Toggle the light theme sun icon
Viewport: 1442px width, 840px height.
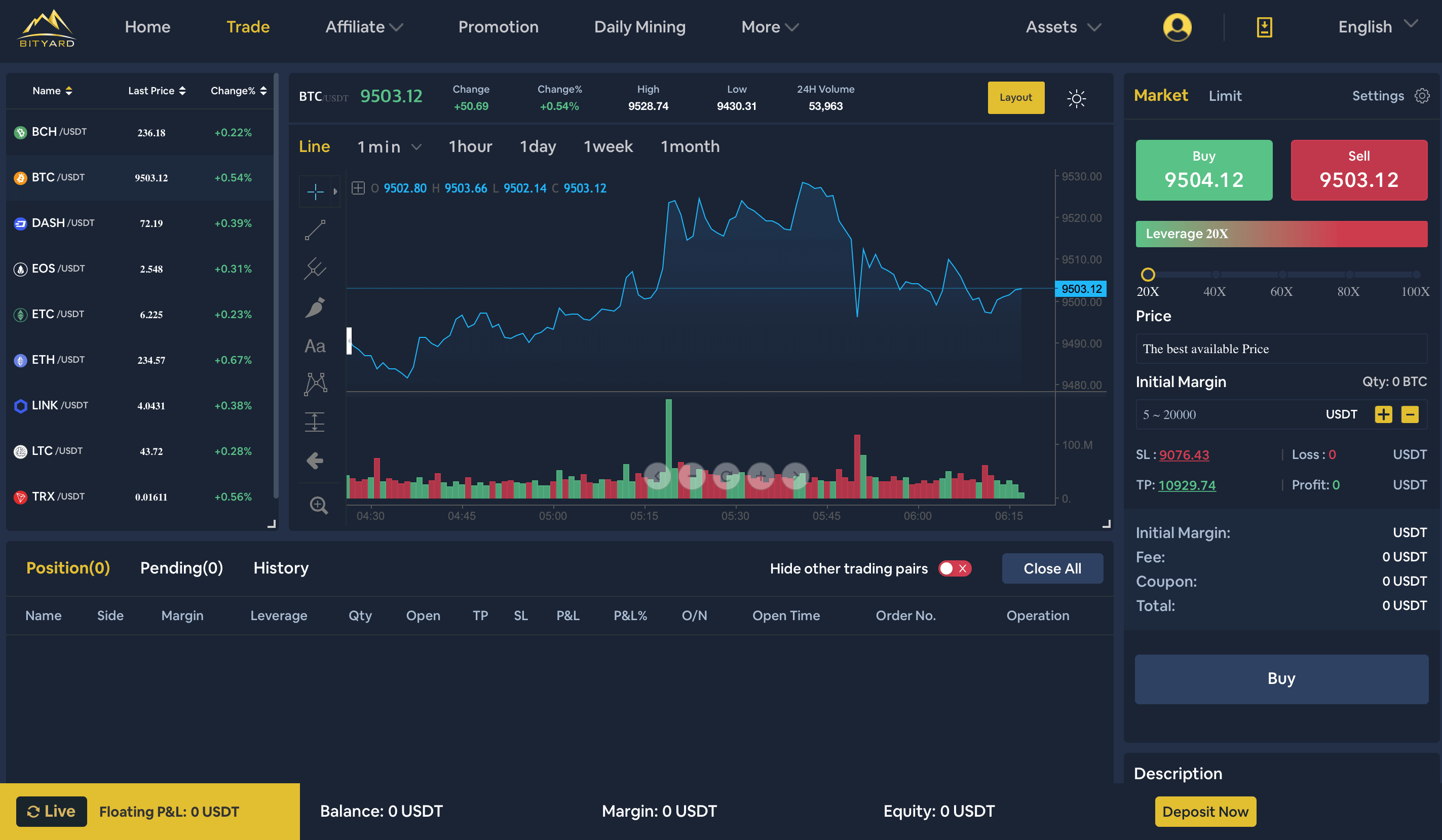(1076, 98)
